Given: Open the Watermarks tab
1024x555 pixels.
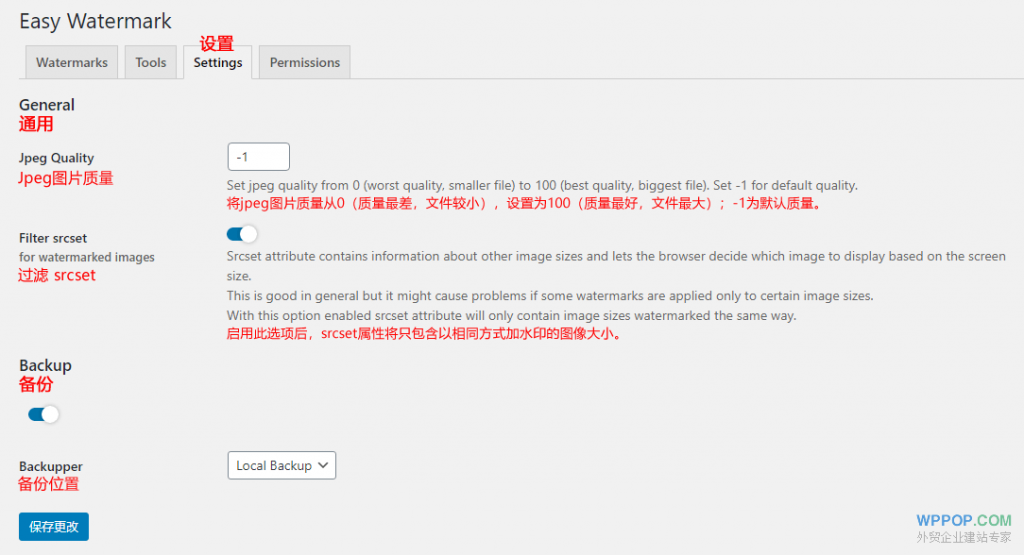Looking at the screenshot, I should pyautogui.click(x=71, y=62).
